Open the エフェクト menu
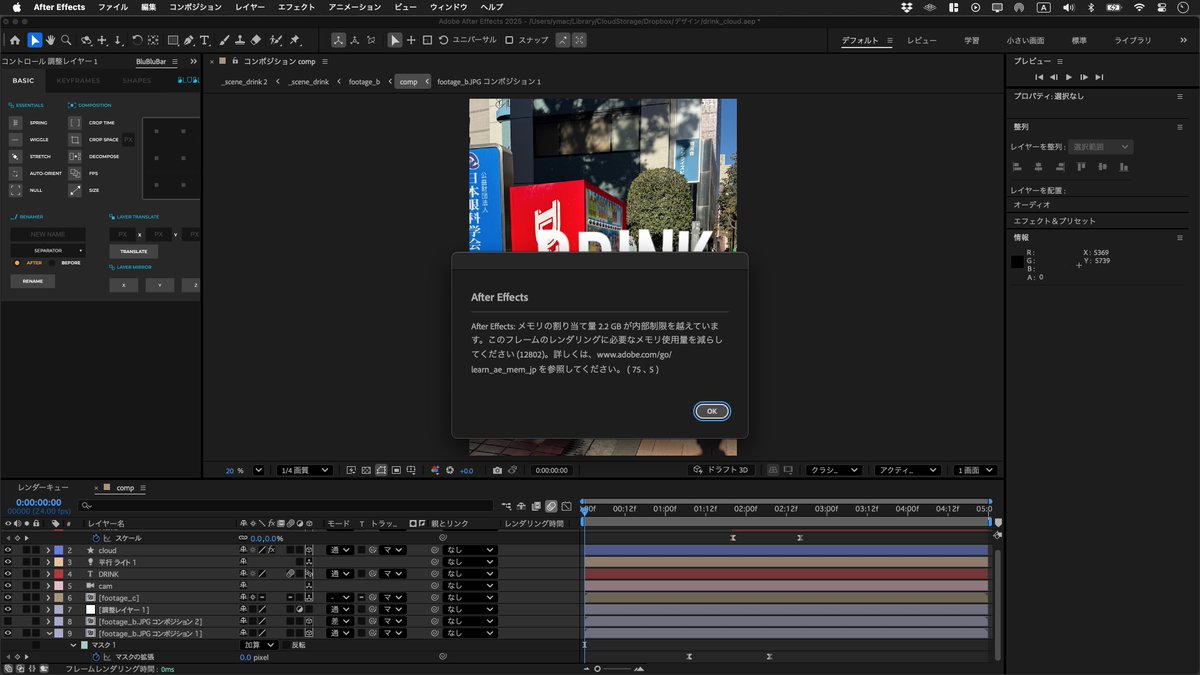 pos(296,7)
